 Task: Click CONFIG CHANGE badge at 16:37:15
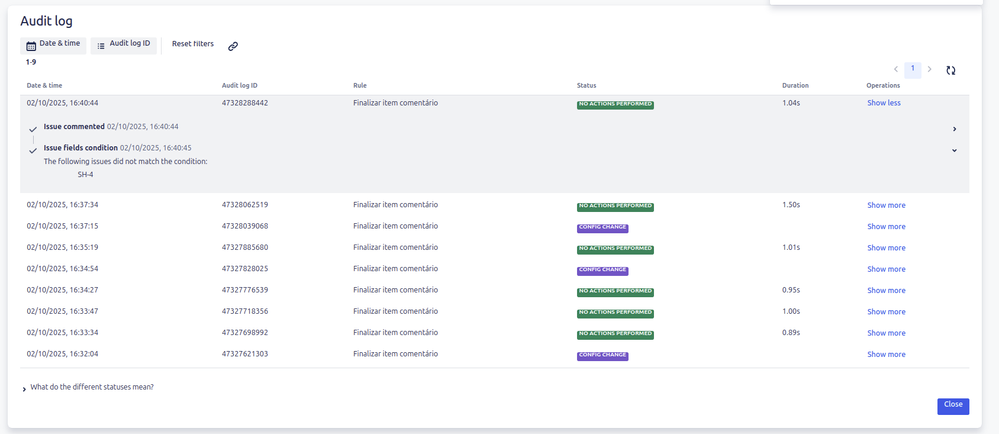click(603, 228)
